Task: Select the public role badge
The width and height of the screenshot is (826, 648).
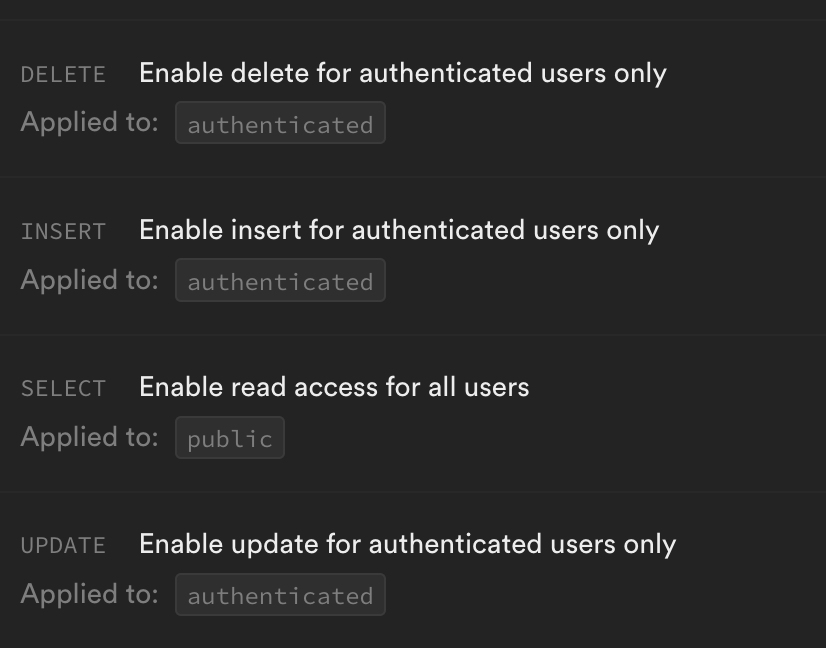Action: pos(230,438)
